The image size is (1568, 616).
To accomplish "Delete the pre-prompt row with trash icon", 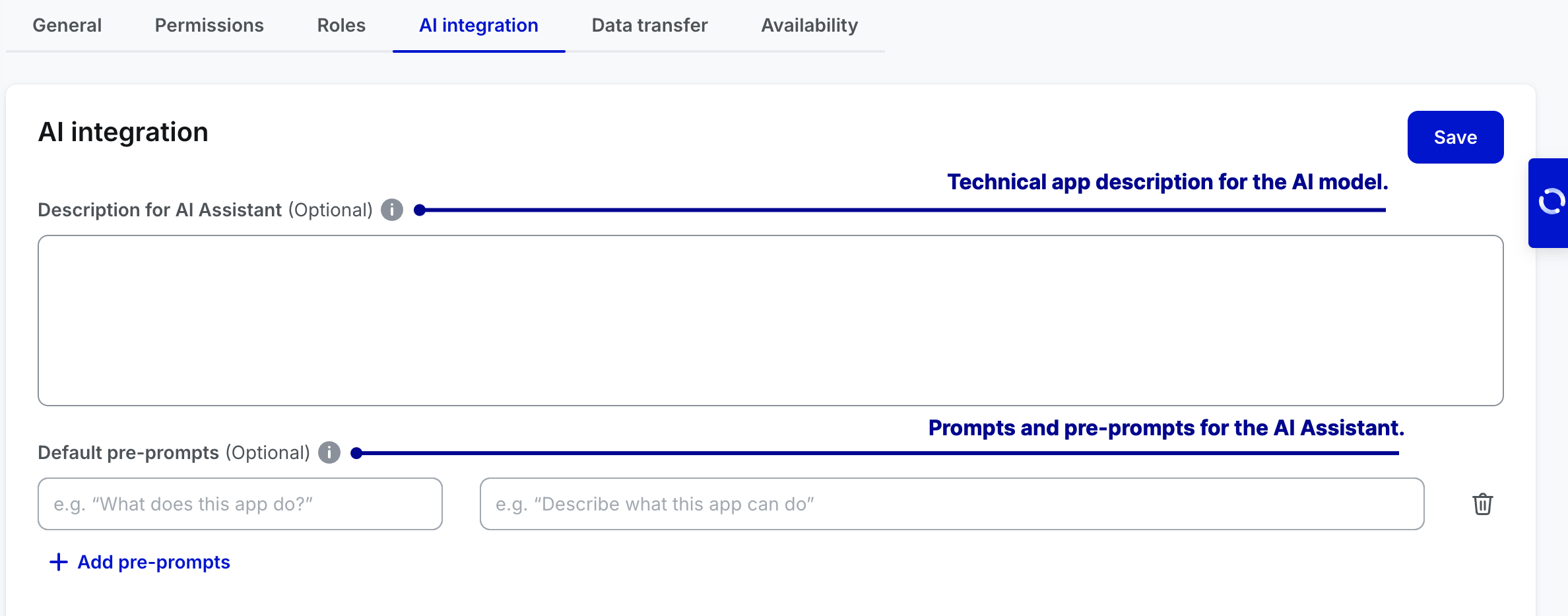I will (1482, 504).
